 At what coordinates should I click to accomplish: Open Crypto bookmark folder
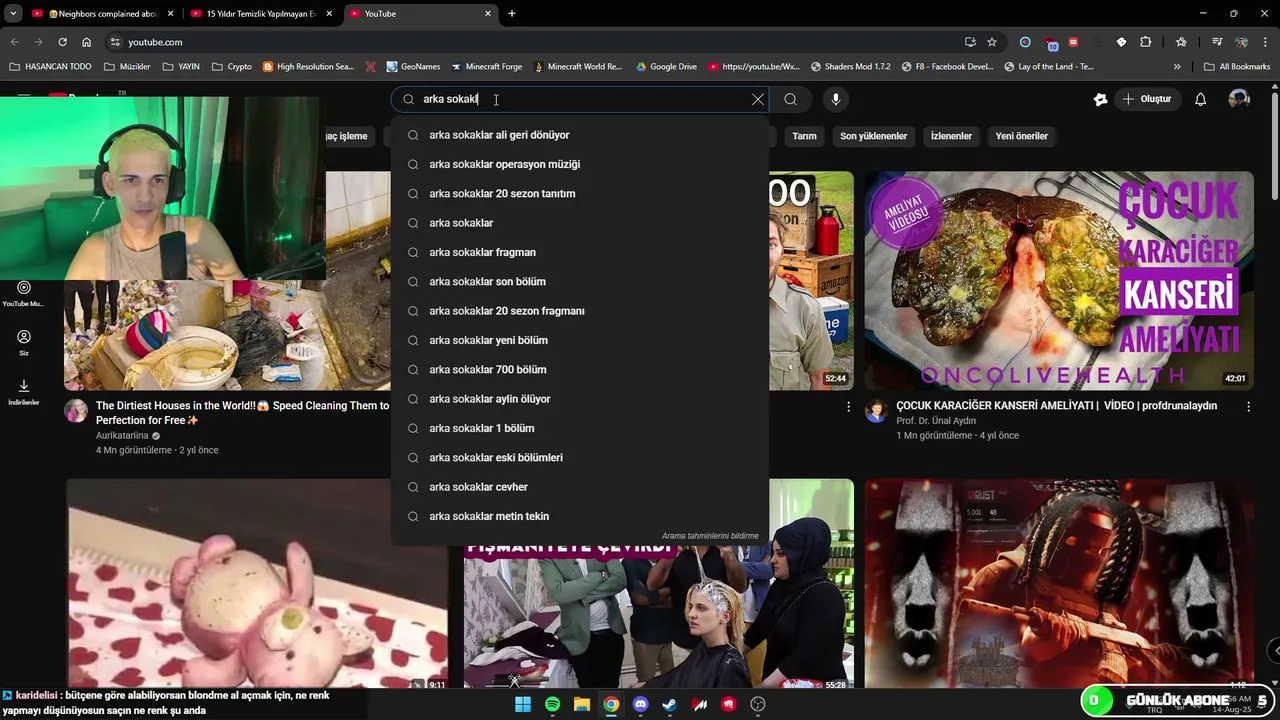(232, 67)
